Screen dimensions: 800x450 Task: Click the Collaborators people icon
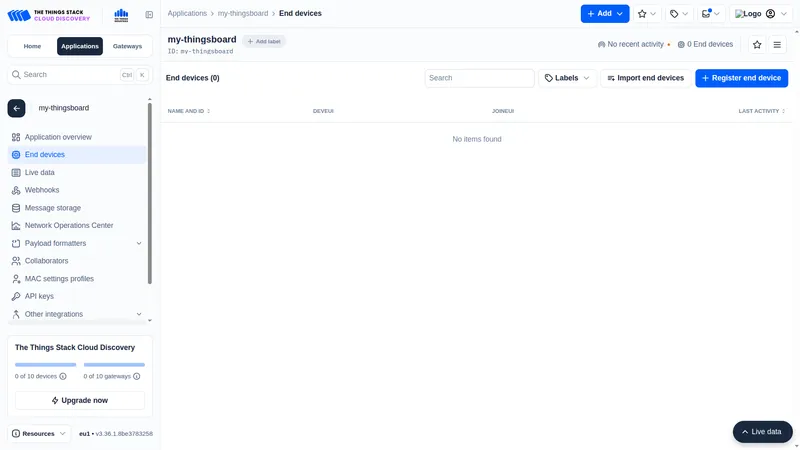pyautogui.click(x=16, y=261)
